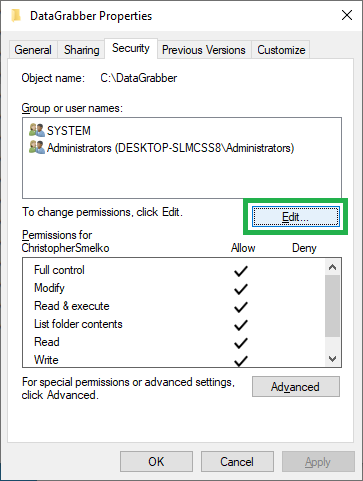Close the DataGrabber Properties dialog
The width and height of the screenshot is (363, 481).
[347, 15]
